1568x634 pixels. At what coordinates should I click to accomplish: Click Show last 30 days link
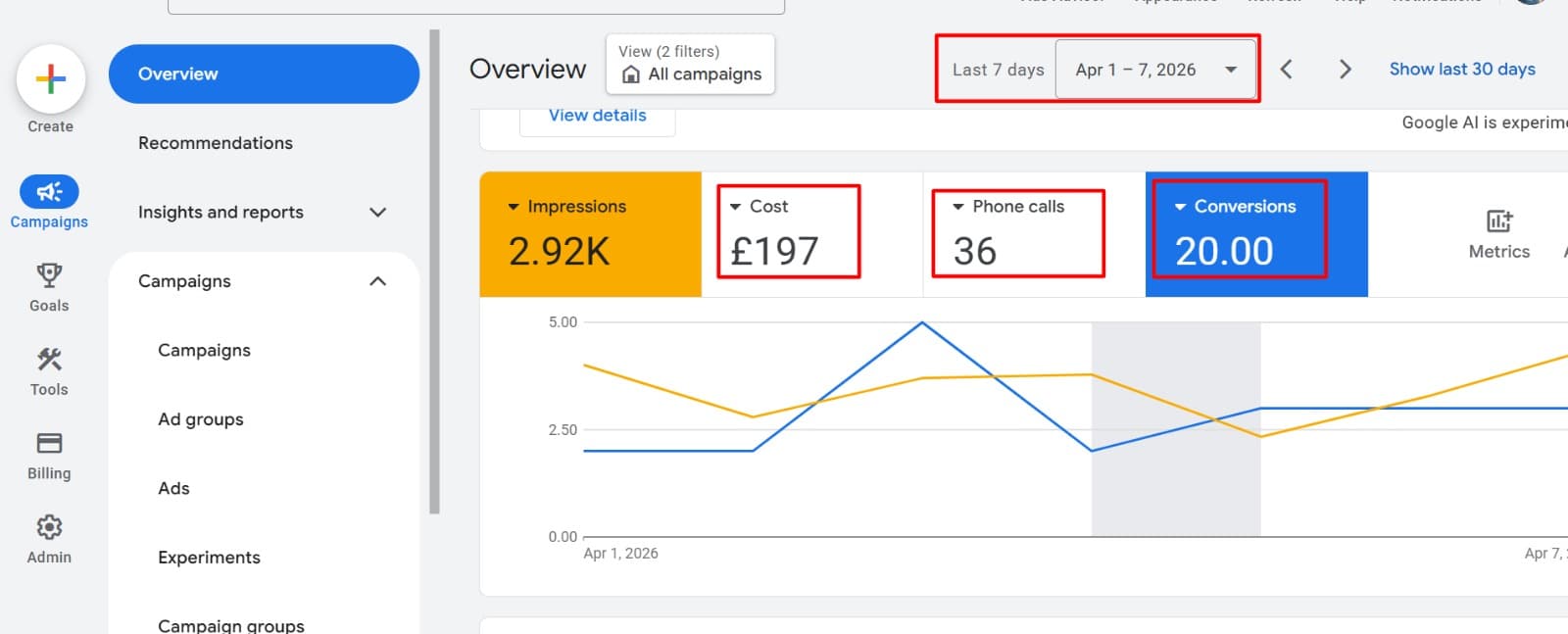pos(1462,69)
